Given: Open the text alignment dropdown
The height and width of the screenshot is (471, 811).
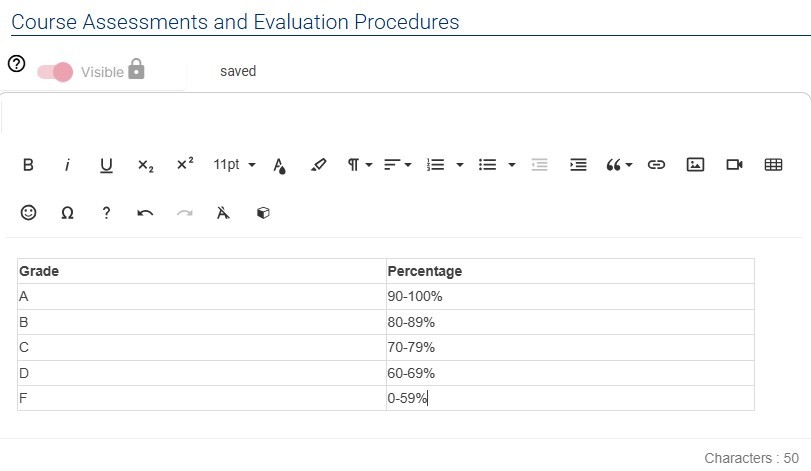Looking at the screenshot, I should [x=397, y=165].
